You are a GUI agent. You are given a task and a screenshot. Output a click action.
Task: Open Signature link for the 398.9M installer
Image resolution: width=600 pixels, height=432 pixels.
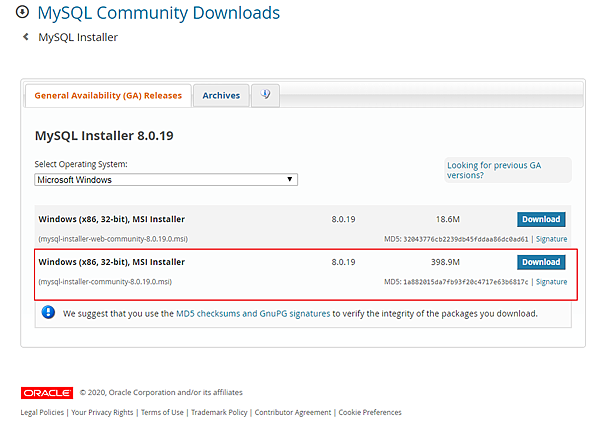pyautogui.click(x=551, y=282)
